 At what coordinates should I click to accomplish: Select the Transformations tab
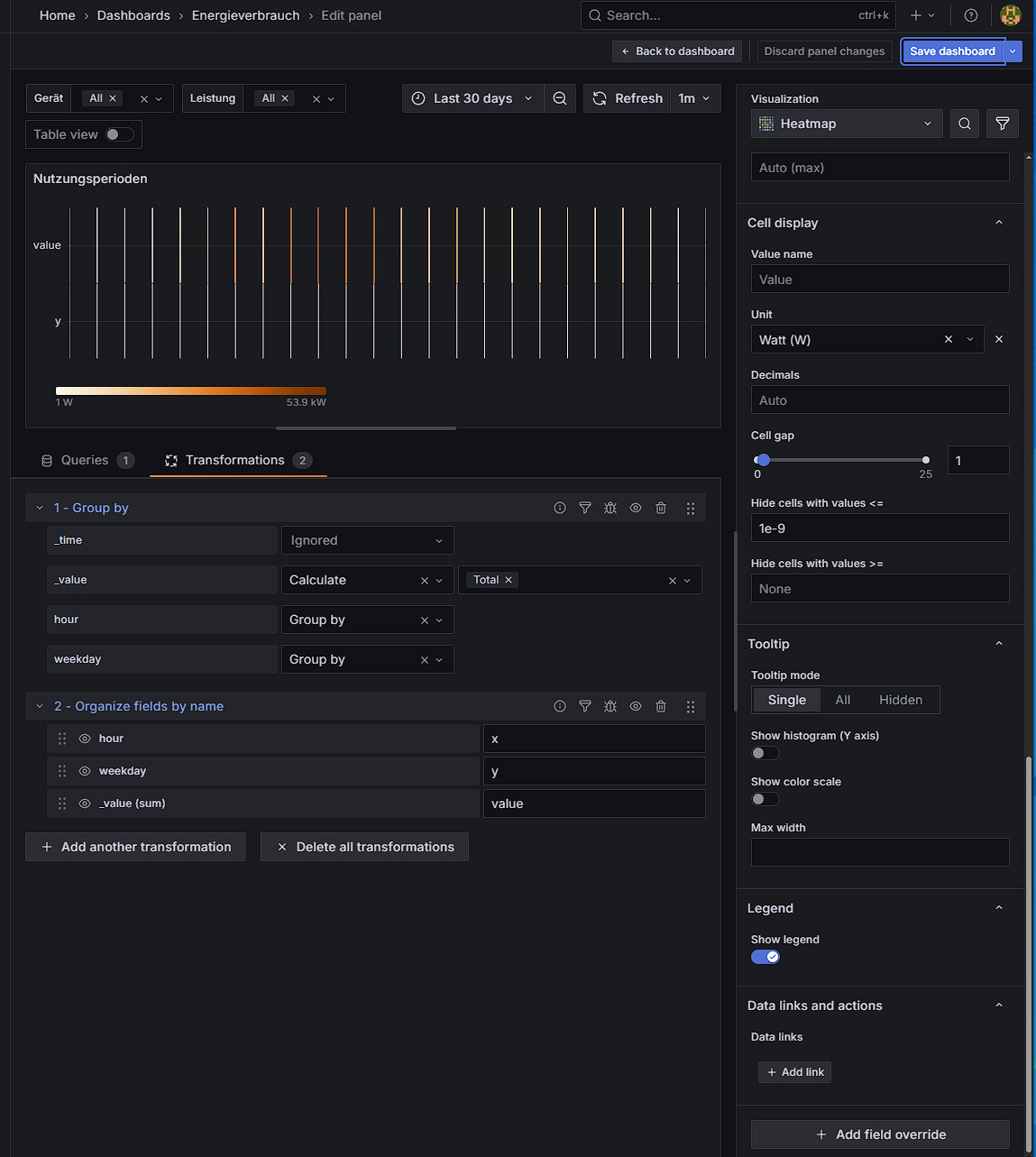236,460
